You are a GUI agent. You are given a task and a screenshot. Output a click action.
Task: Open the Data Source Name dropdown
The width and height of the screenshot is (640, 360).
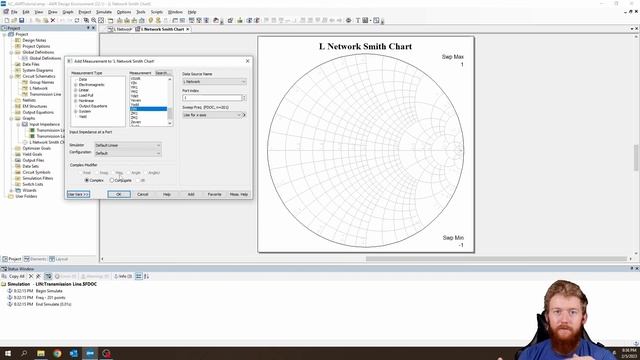[214, 82]
